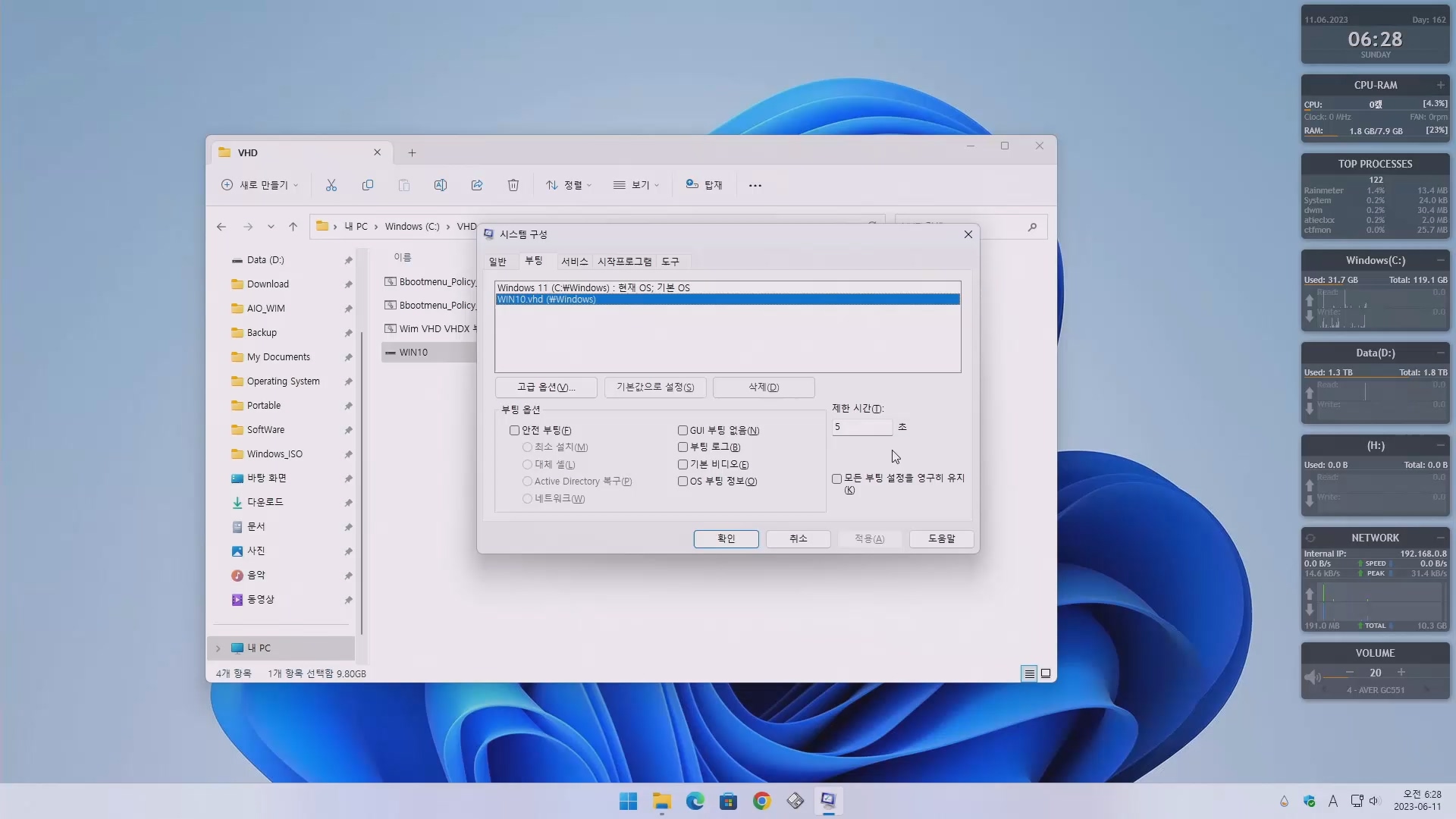Image resolution: width=1456 pixels, height=819 pixels.
Task: Open Microsoft Store from taskbar
Action: [x=729, y=801]
